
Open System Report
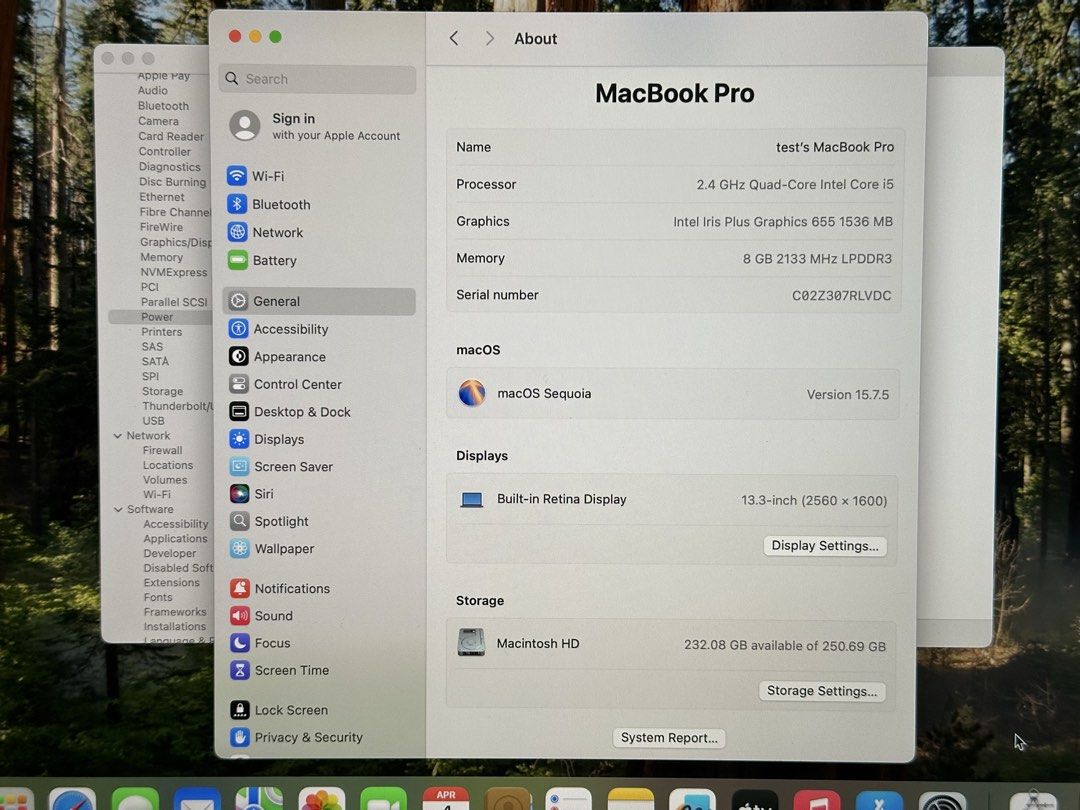point(669,738)
